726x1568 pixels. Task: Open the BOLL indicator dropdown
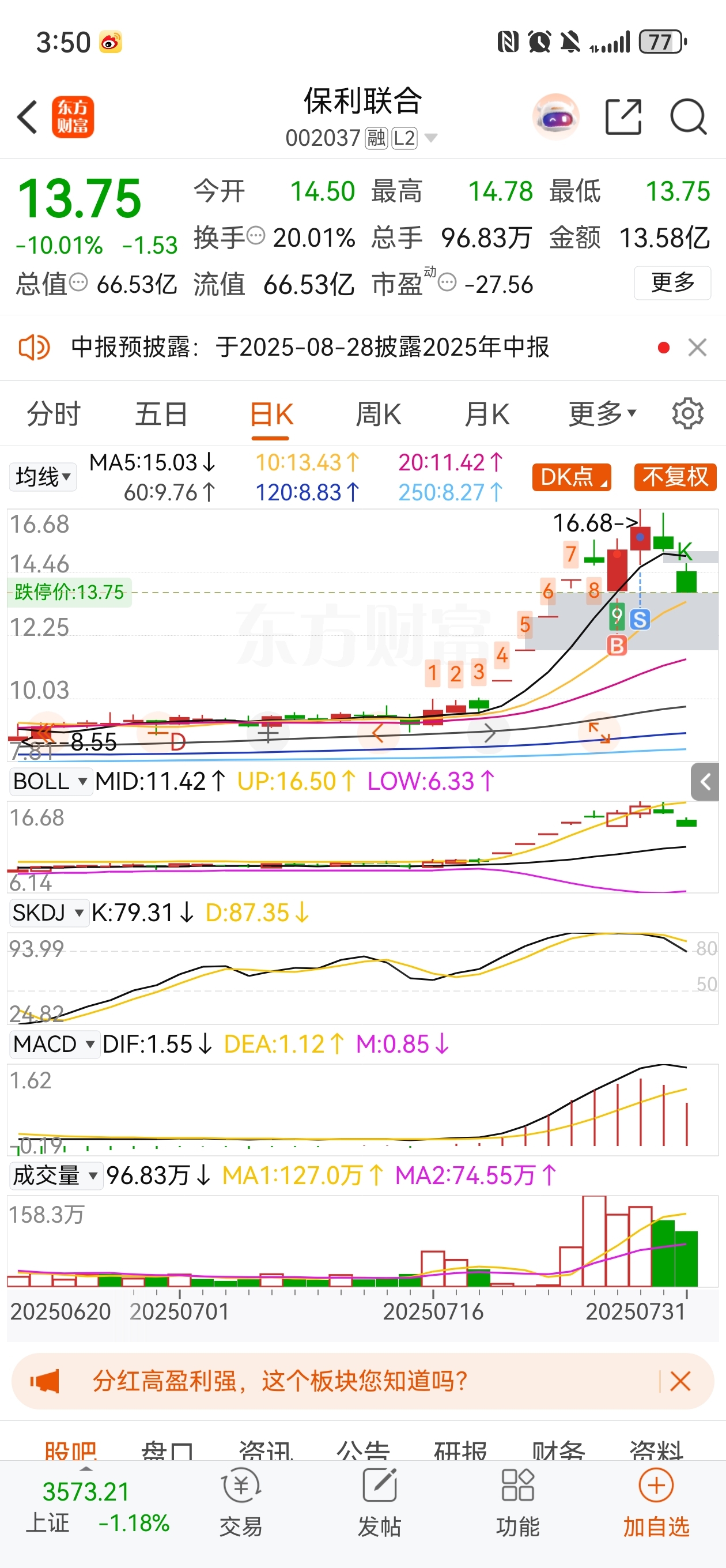coord(50,782)
